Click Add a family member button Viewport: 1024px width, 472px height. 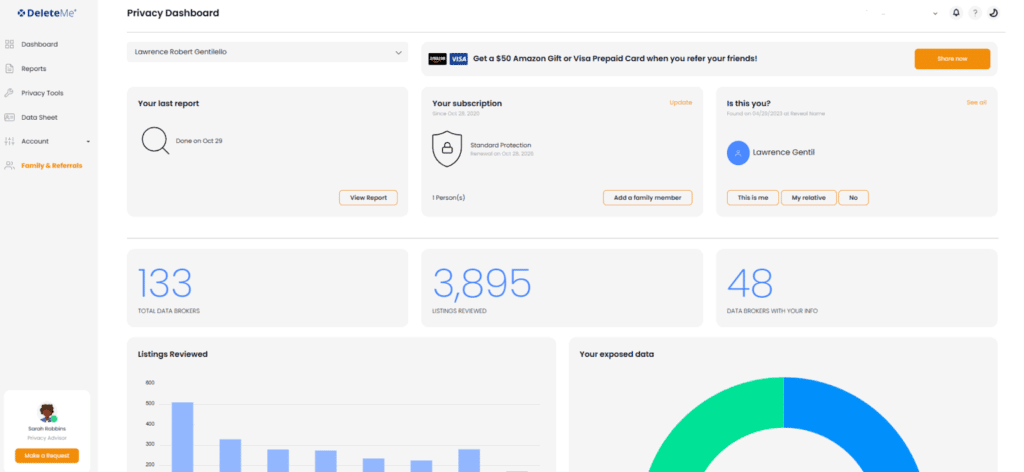click(x=647, y=198)
